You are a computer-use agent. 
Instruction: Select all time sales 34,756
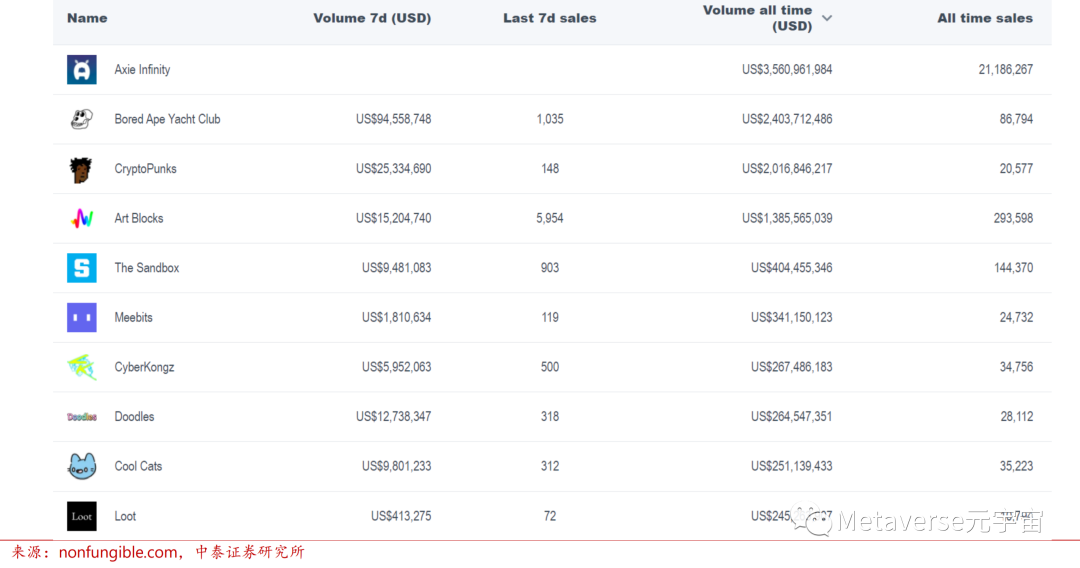(1016, 367)
